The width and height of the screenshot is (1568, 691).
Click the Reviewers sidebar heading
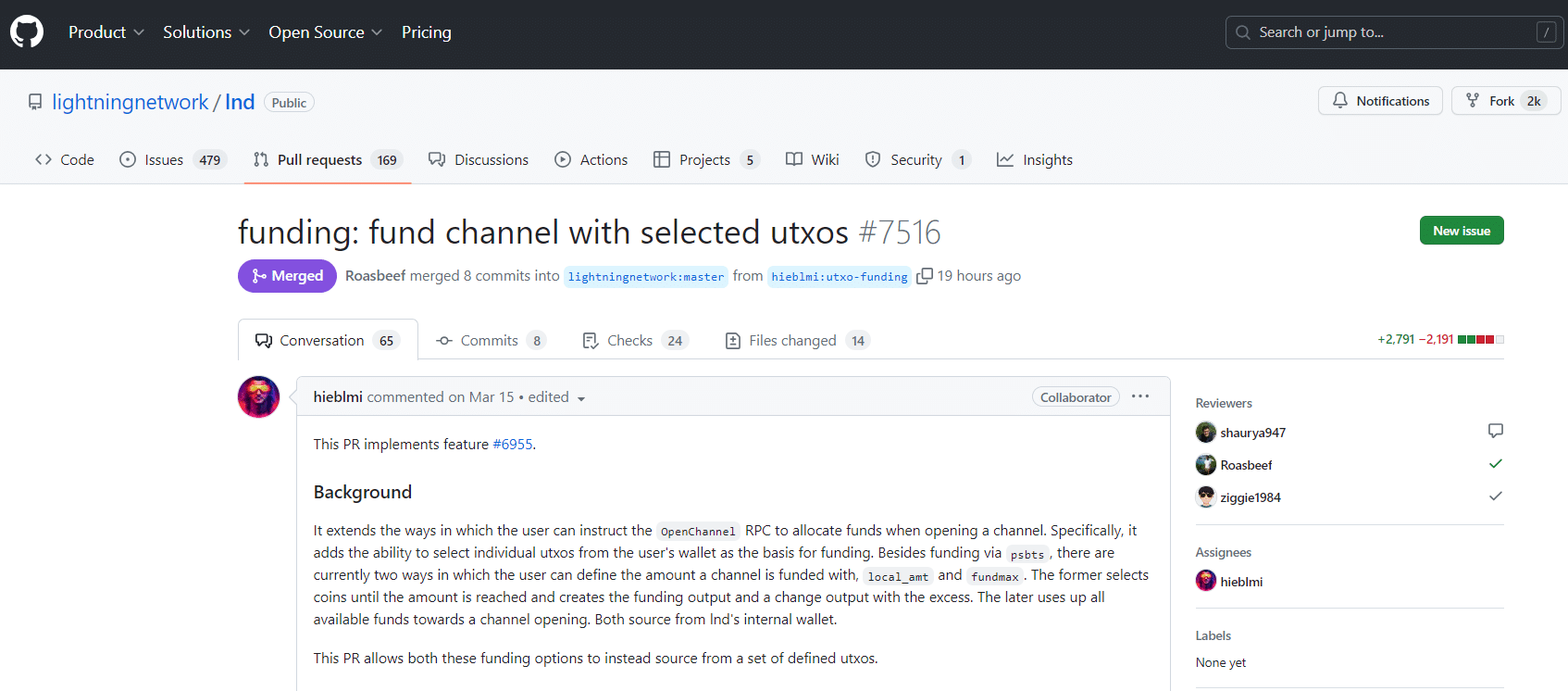coord(1224,403)
